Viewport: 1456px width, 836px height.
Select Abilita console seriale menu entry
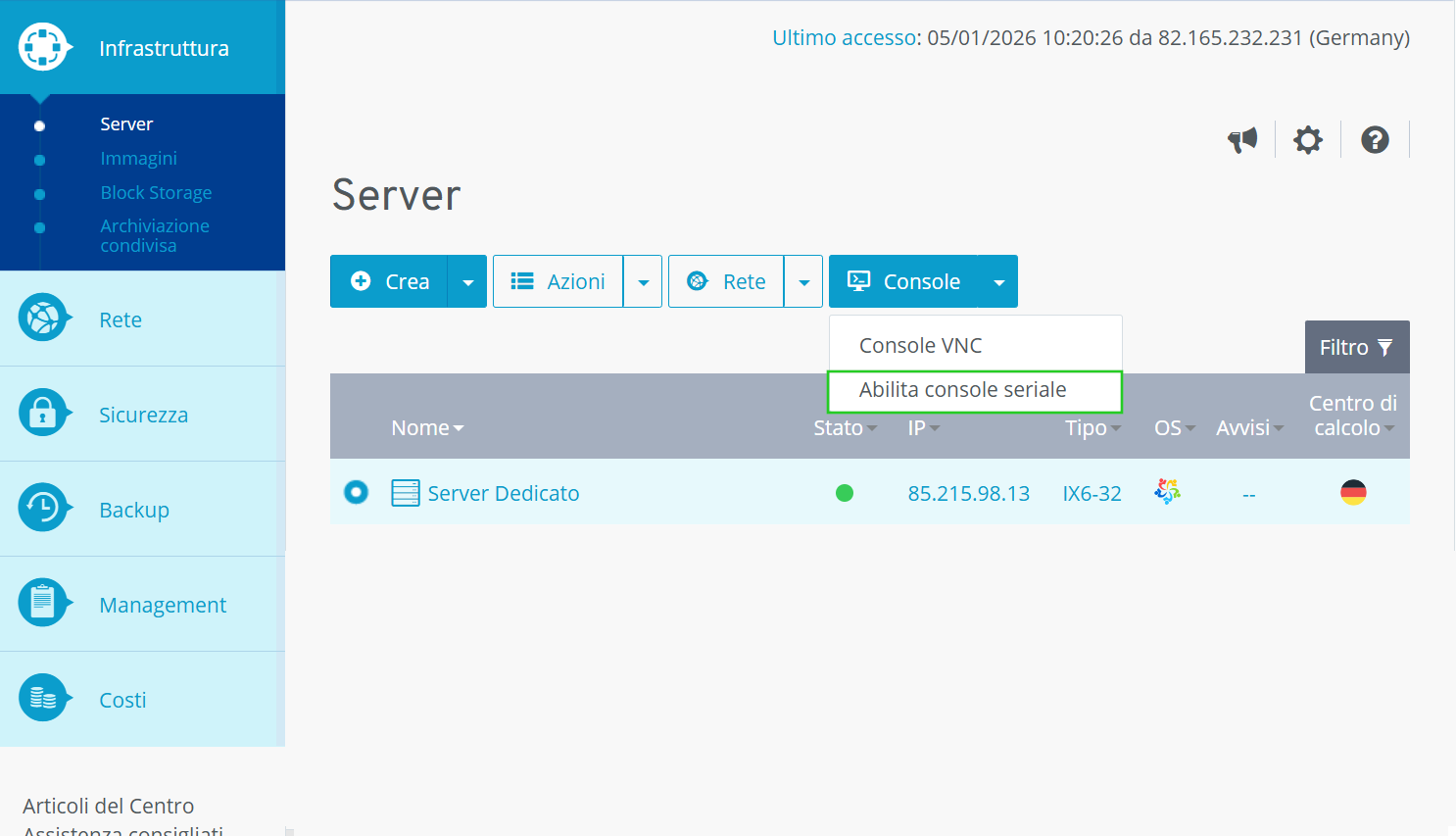962,390
